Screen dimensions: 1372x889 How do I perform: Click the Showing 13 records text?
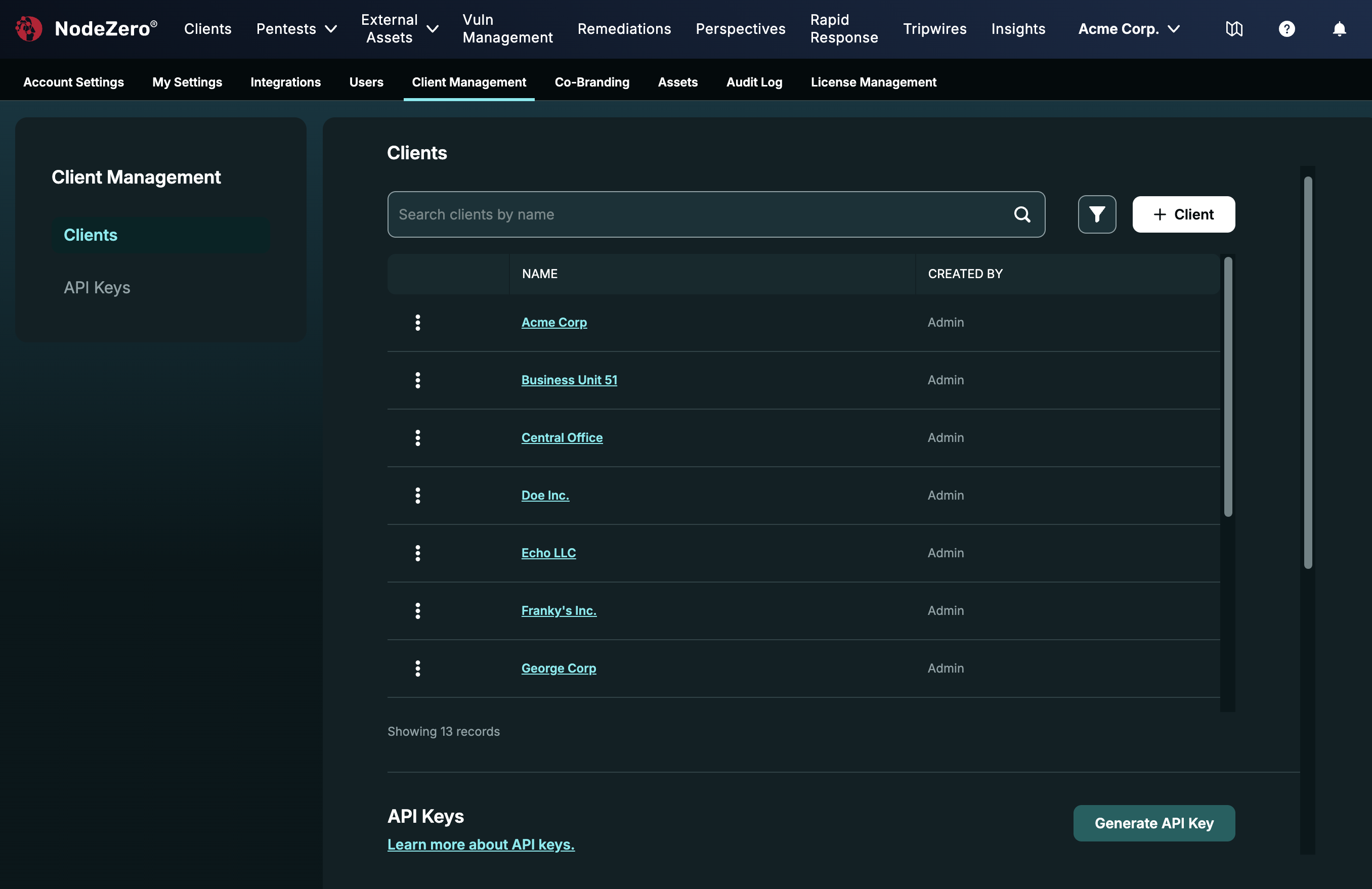pos(443,731)
